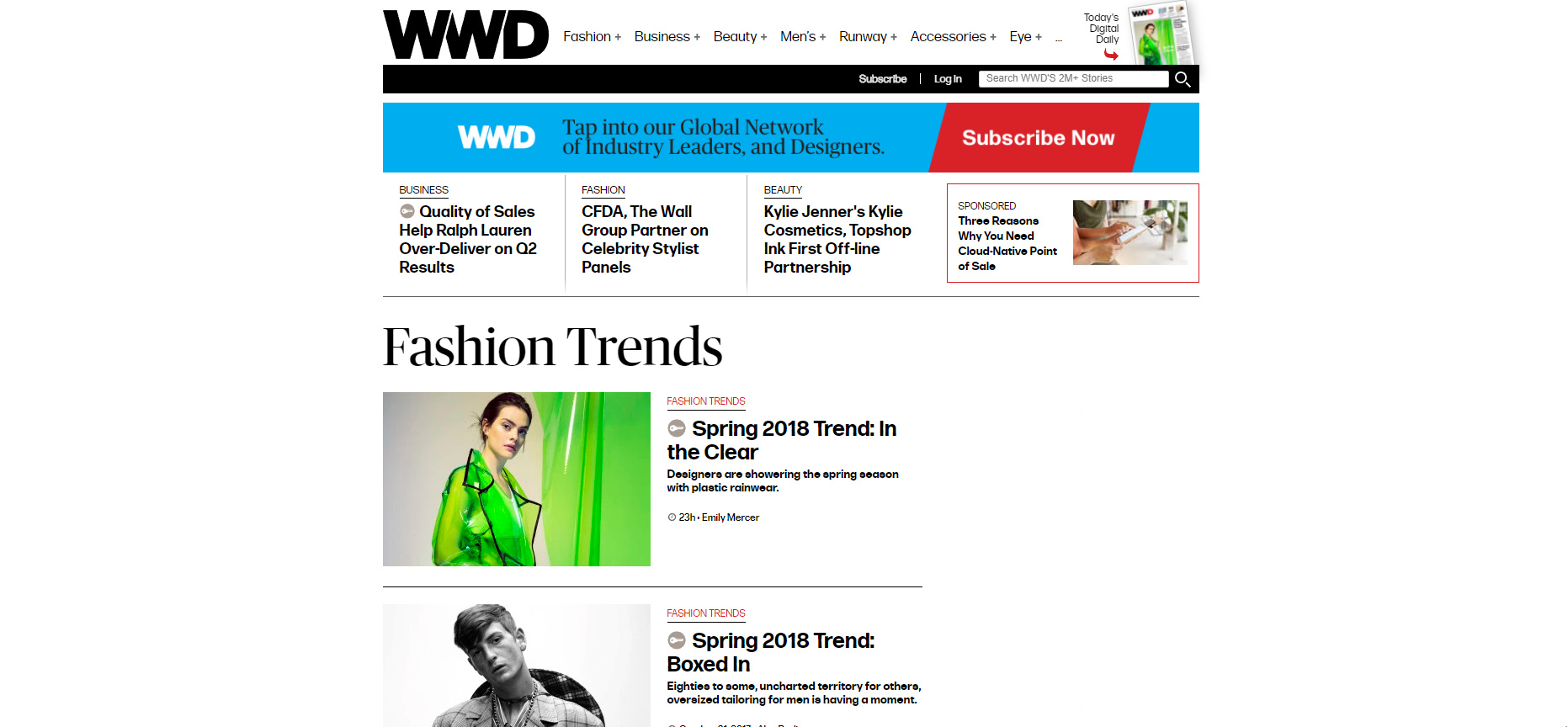The height and width of the screenshot is (727, 1568).
Task: Open green raincoat article thumbnail
Action: tap(517, 479)
